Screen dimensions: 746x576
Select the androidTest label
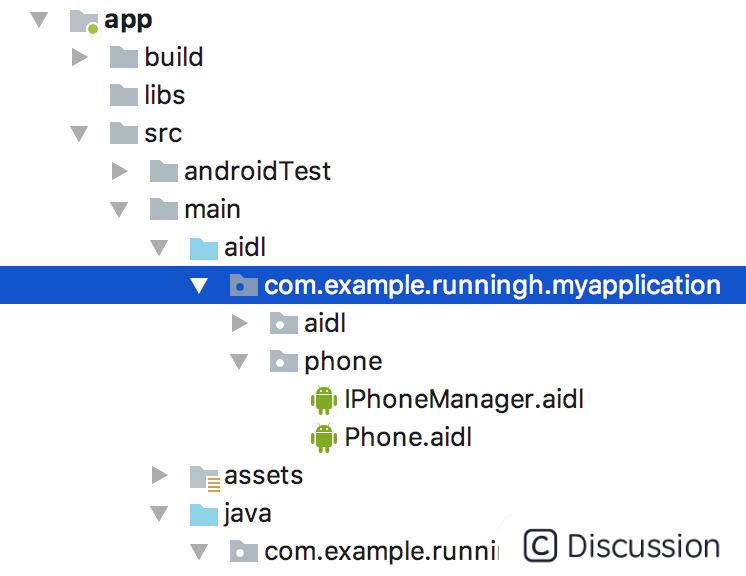[257, 171]
